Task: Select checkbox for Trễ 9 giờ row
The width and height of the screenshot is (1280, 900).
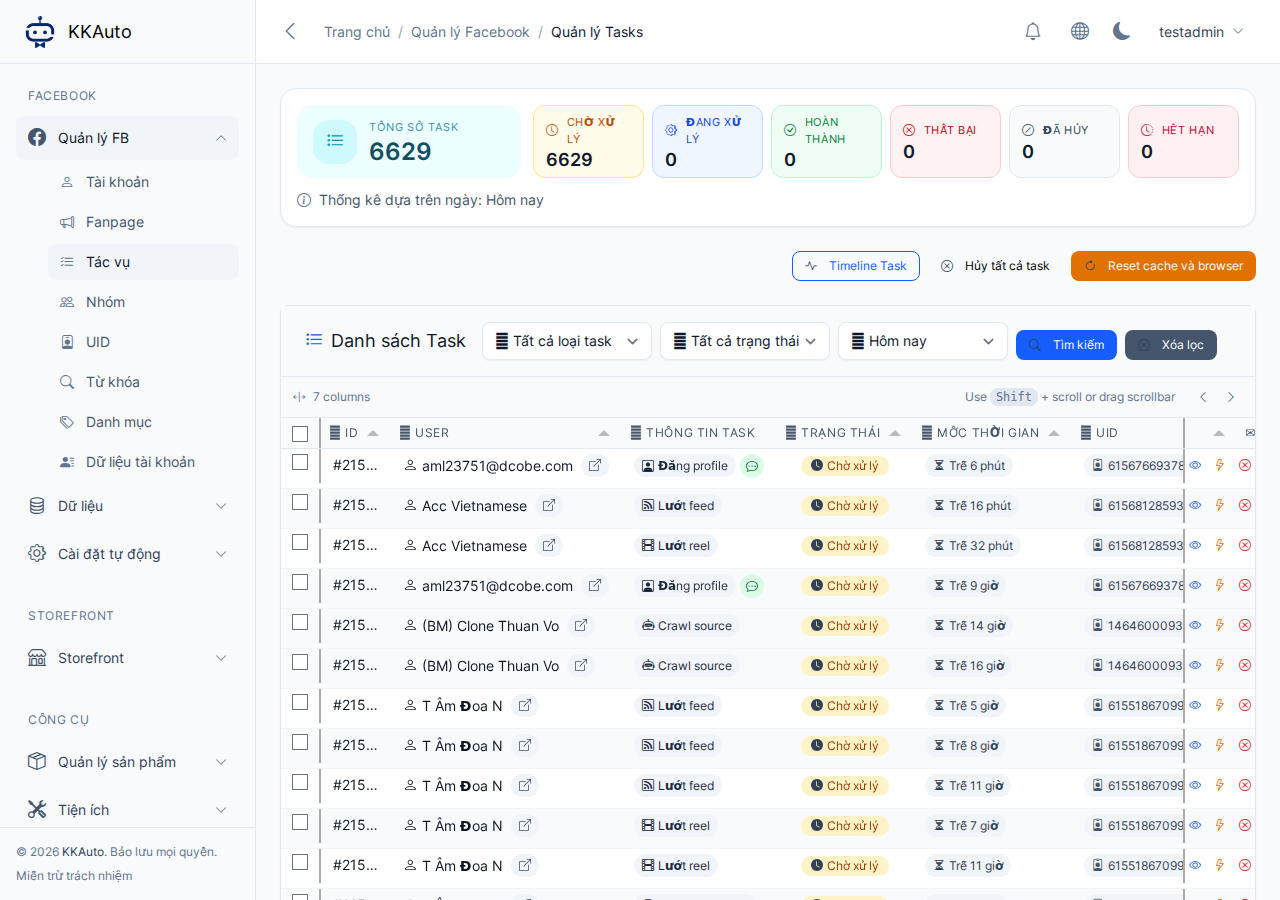Action: coord(300,582)
